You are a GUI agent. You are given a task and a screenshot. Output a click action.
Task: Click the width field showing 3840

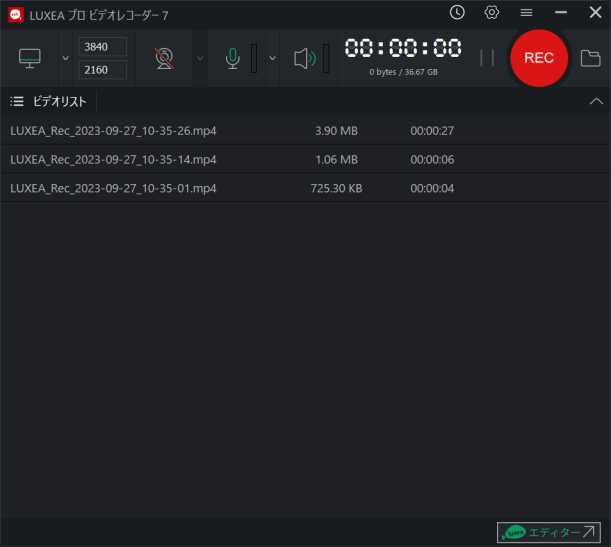[x=103, y=47]
